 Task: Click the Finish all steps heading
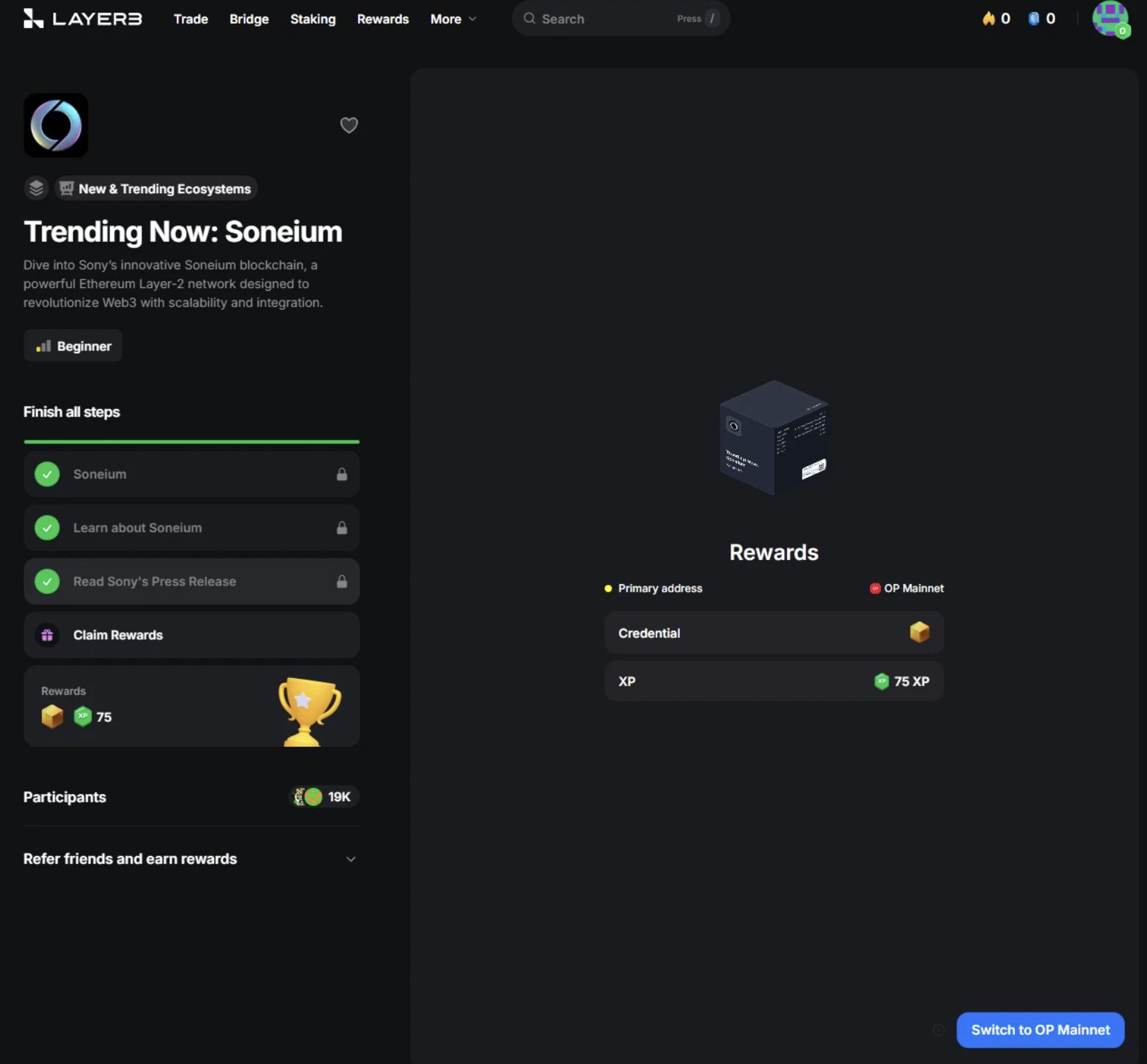(x=72, y=412)
